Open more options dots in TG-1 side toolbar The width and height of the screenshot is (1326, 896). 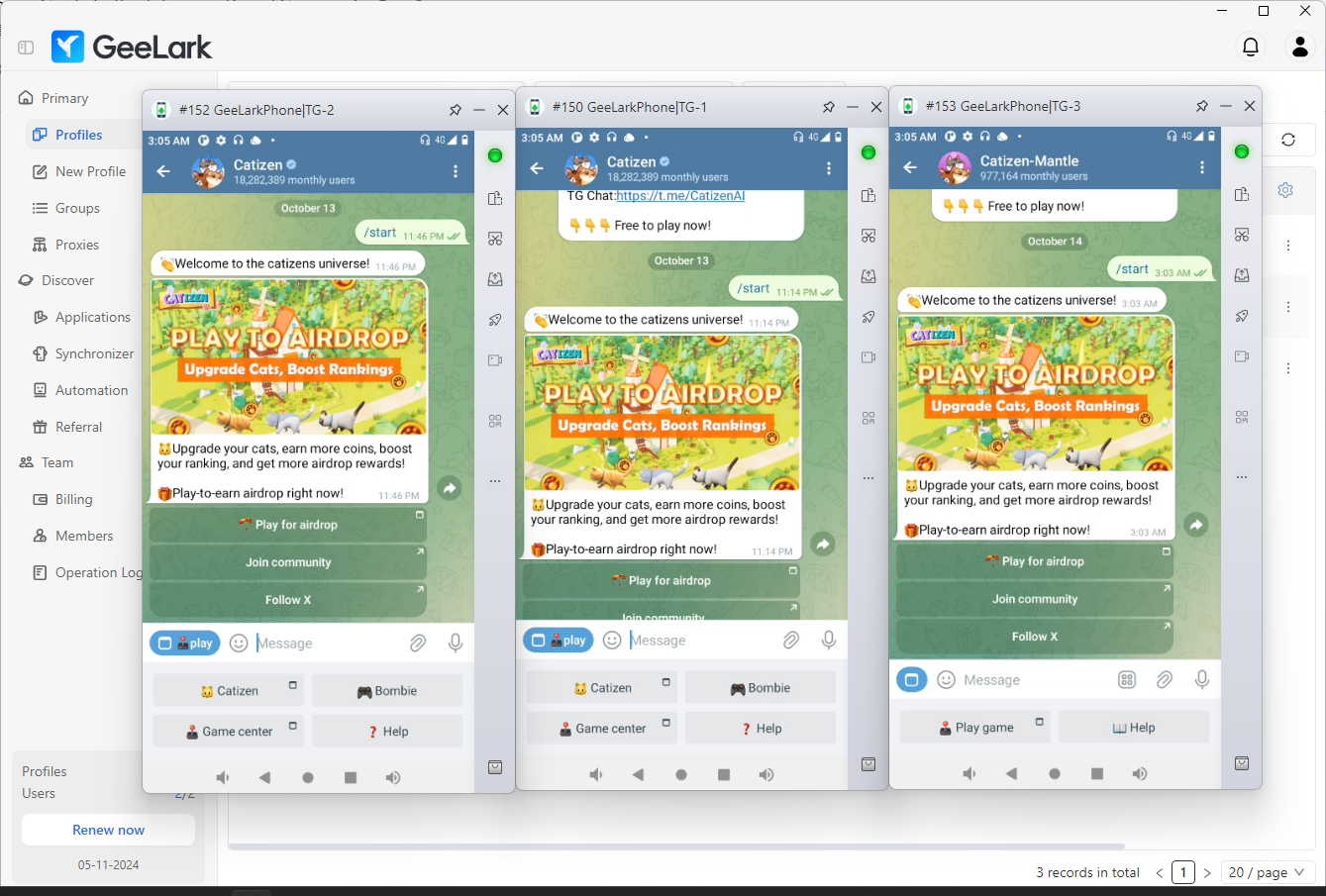pos(868,478)
